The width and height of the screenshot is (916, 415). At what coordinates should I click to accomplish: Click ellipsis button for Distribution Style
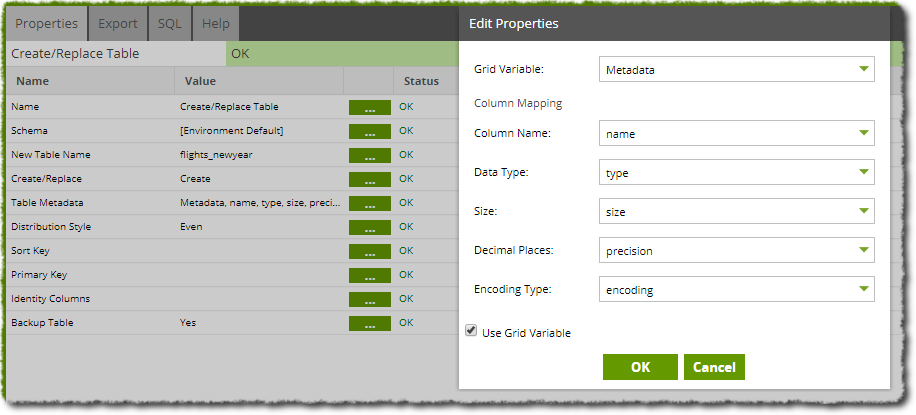[370, 227]
